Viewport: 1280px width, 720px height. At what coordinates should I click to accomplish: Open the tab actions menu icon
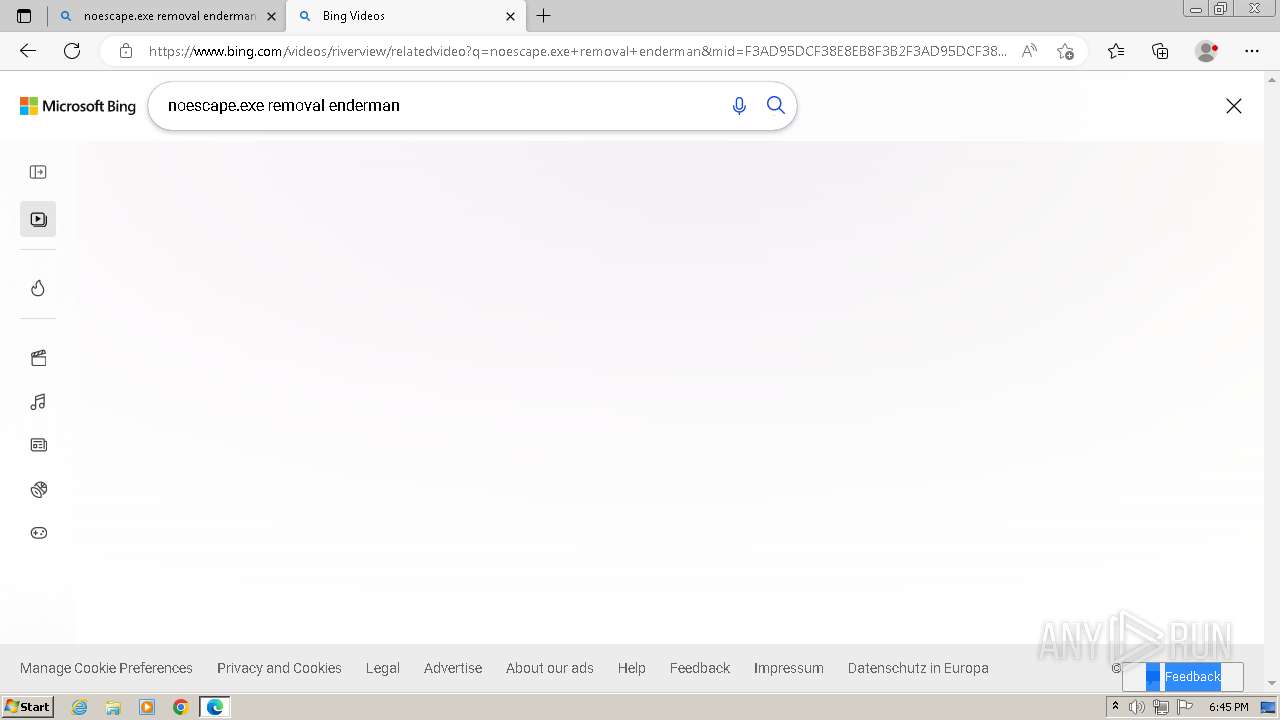pyautogui.click(x=24, y=16)
